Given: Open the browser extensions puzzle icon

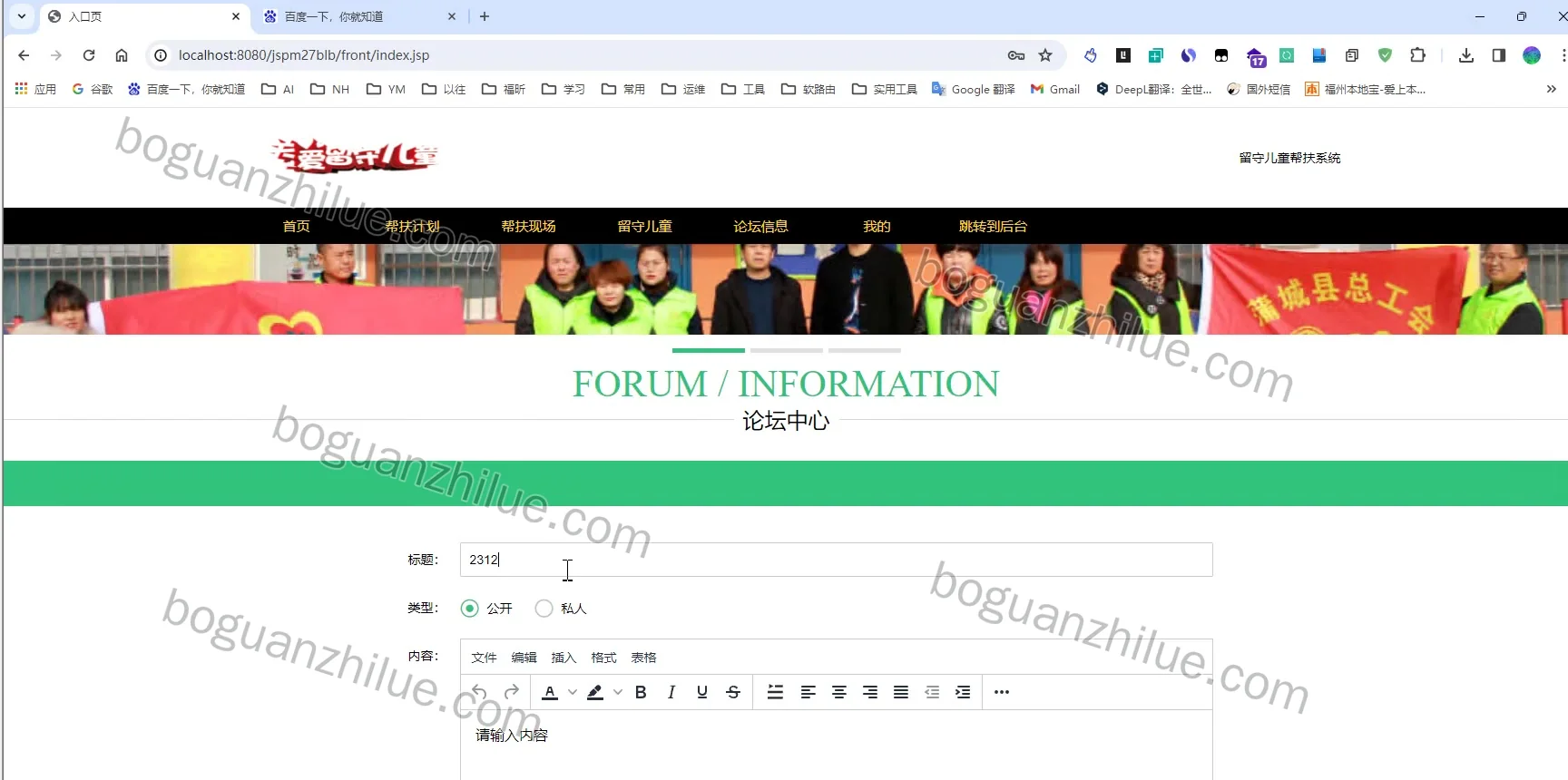Looking at the screenshot, I should 1417,55.
